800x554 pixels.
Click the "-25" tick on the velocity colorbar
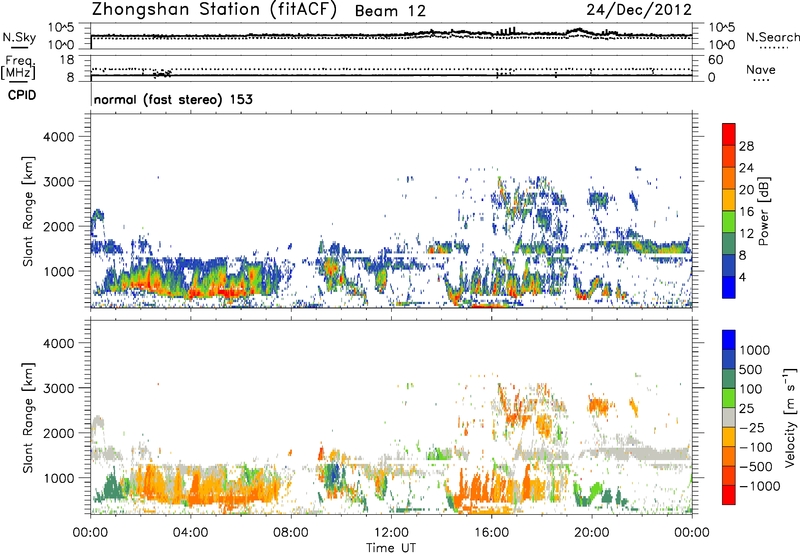tap(754, 428)
